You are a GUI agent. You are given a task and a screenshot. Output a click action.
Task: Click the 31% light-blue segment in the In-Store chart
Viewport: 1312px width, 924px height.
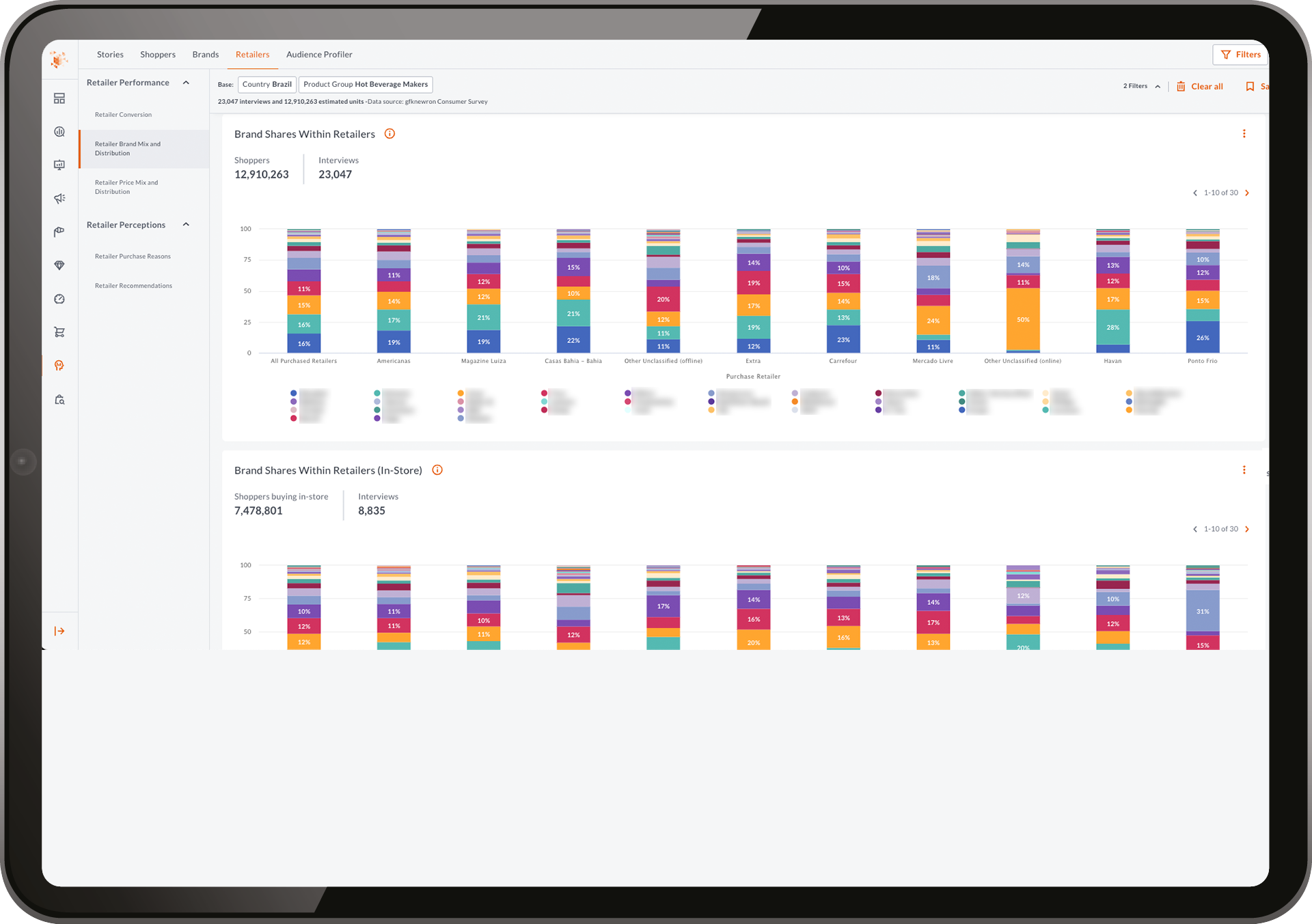pos(1203,611)
